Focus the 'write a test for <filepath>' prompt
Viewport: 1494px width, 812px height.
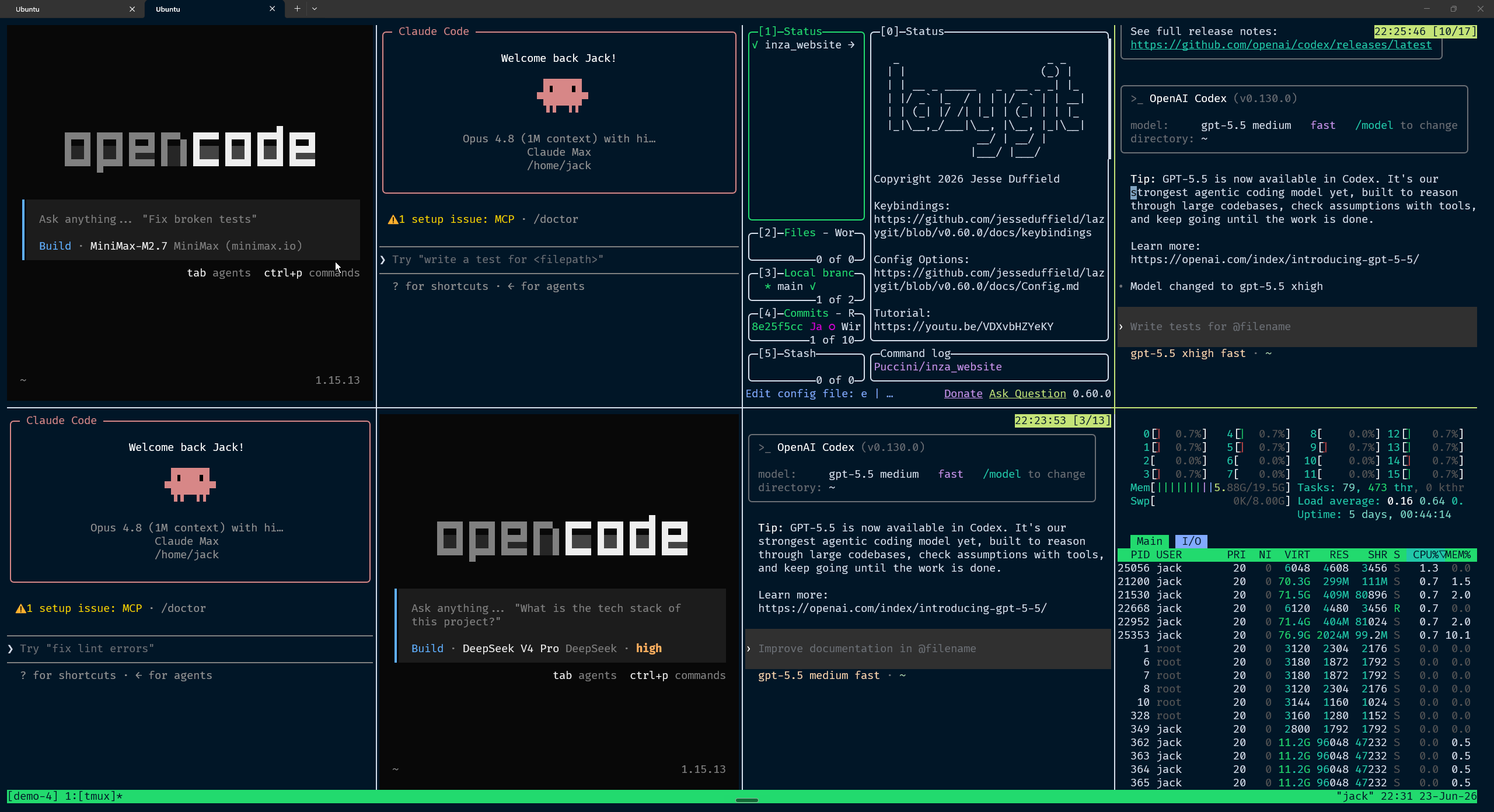(559, 260)
